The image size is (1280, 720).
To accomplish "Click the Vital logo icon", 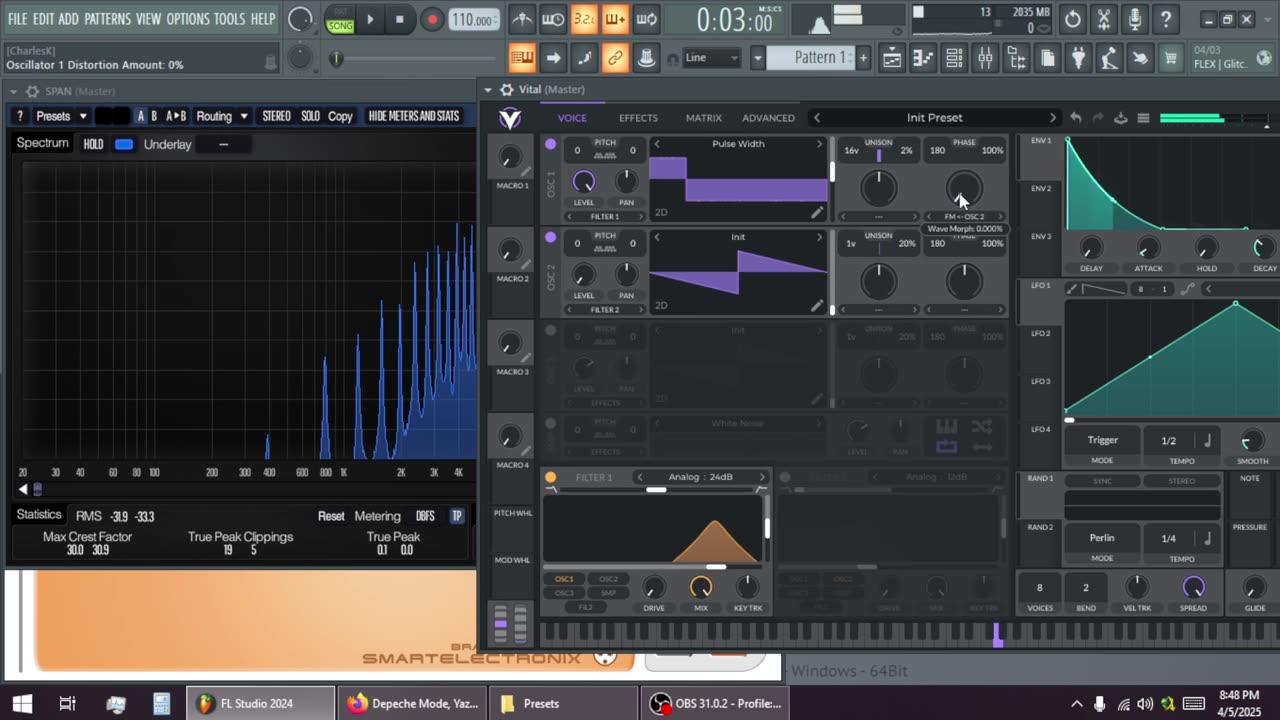I will (x=510, y=118).
